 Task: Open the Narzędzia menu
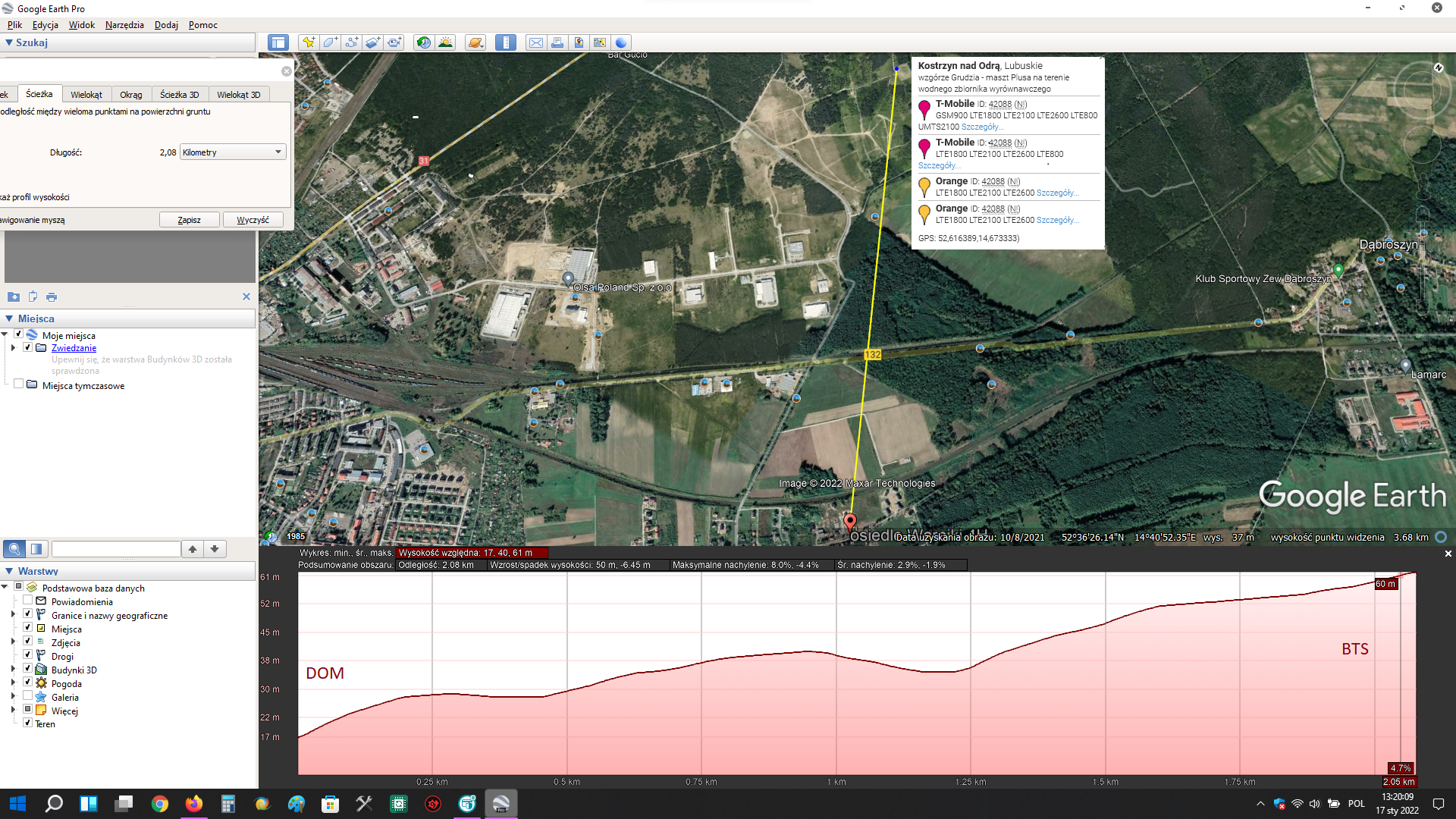click(x=124, y=25)
